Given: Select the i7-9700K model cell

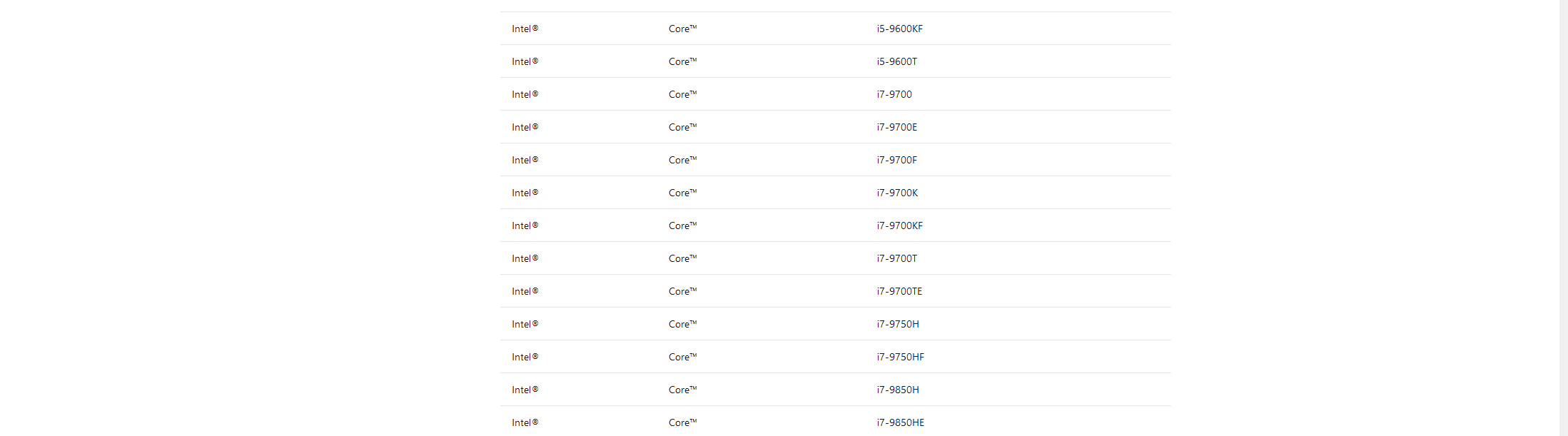Looking at the screenshot, I should 897,193.
